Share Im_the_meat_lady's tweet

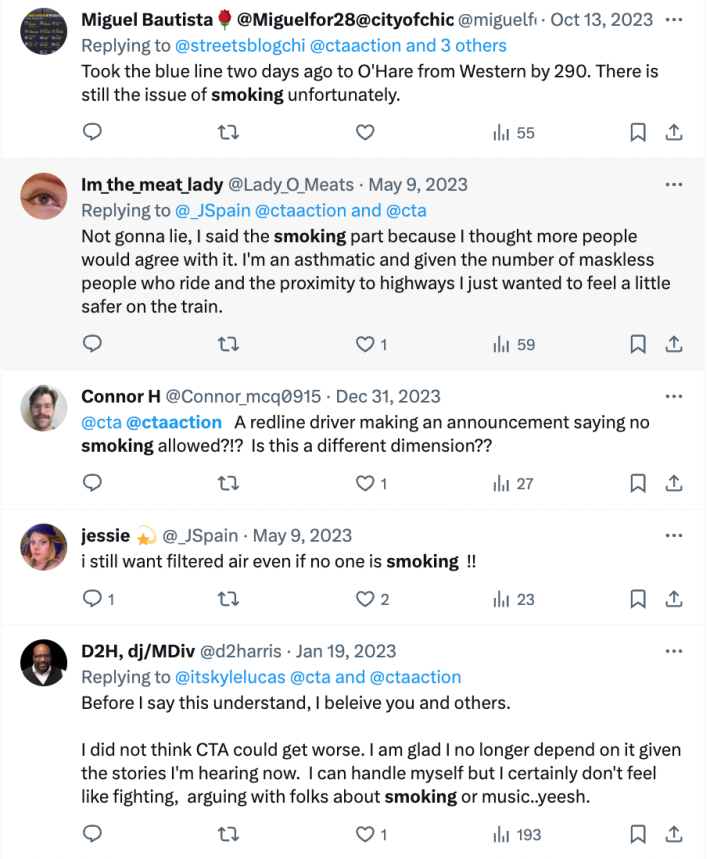(x=674, y=344)
